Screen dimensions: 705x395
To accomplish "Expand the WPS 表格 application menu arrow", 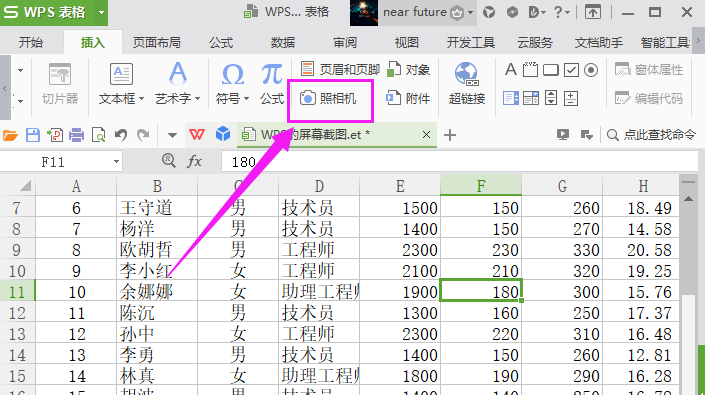I will (x=102, y=12).
